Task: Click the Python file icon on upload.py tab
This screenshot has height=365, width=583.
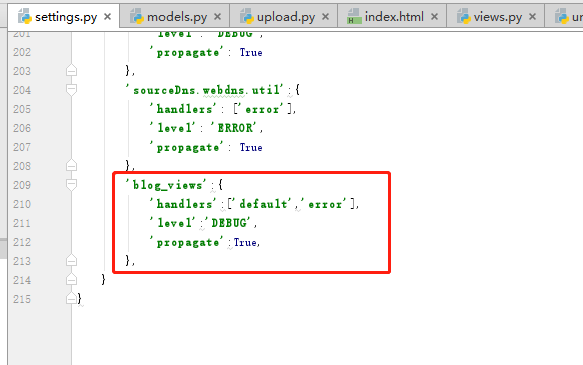Action: coord(247,17)
